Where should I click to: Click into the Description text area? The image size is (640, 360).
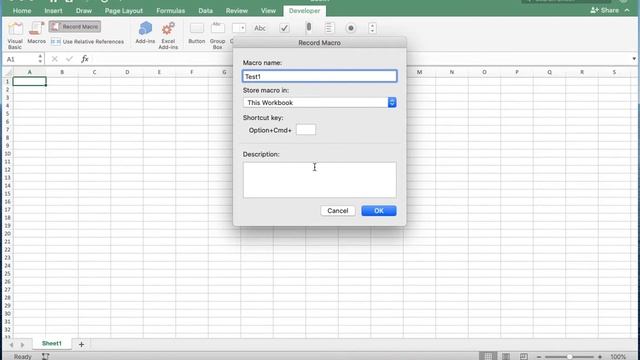coord(319,180)
